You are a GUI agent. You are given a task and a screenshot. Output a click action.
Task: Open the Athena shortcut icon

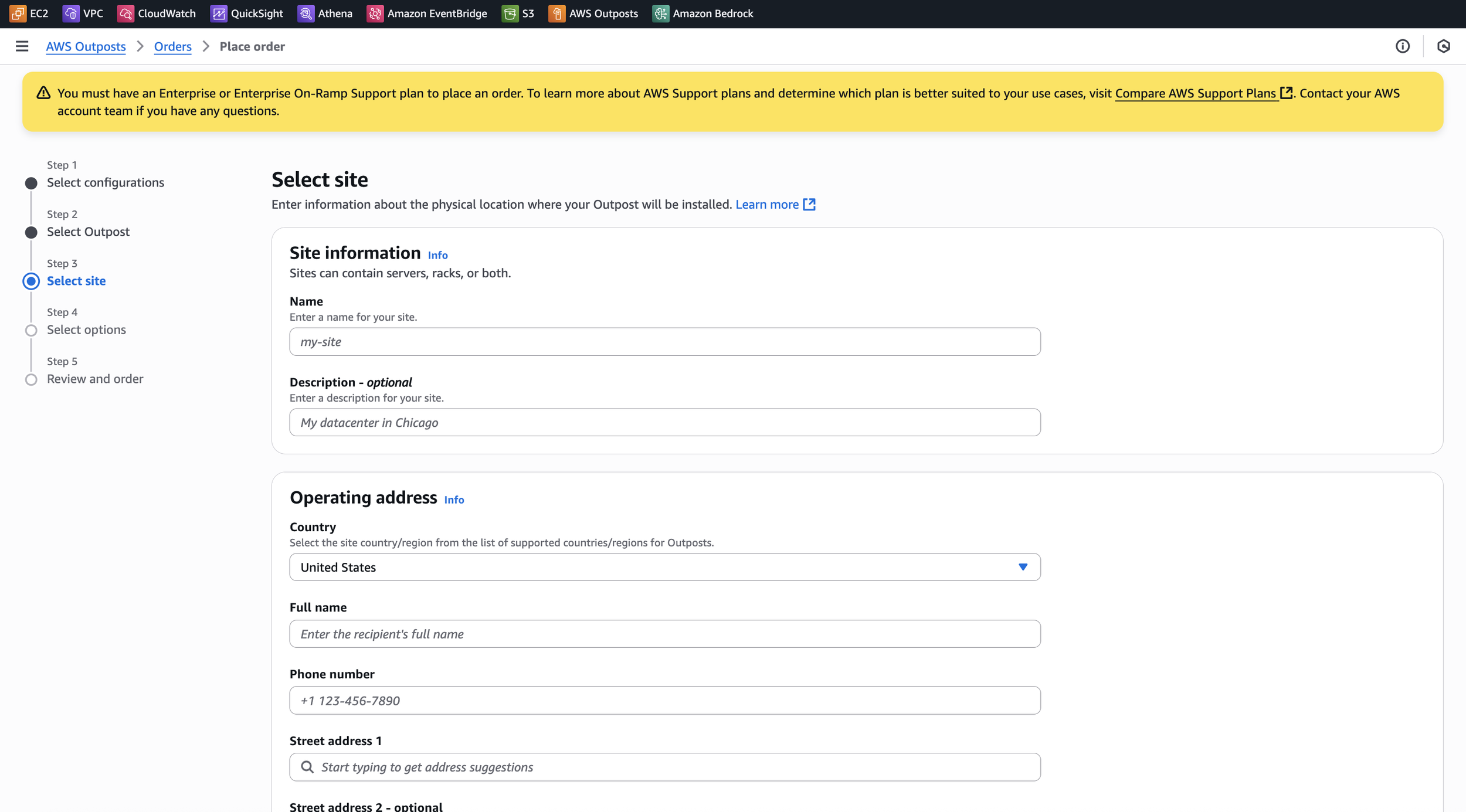(x=306, y=13)
